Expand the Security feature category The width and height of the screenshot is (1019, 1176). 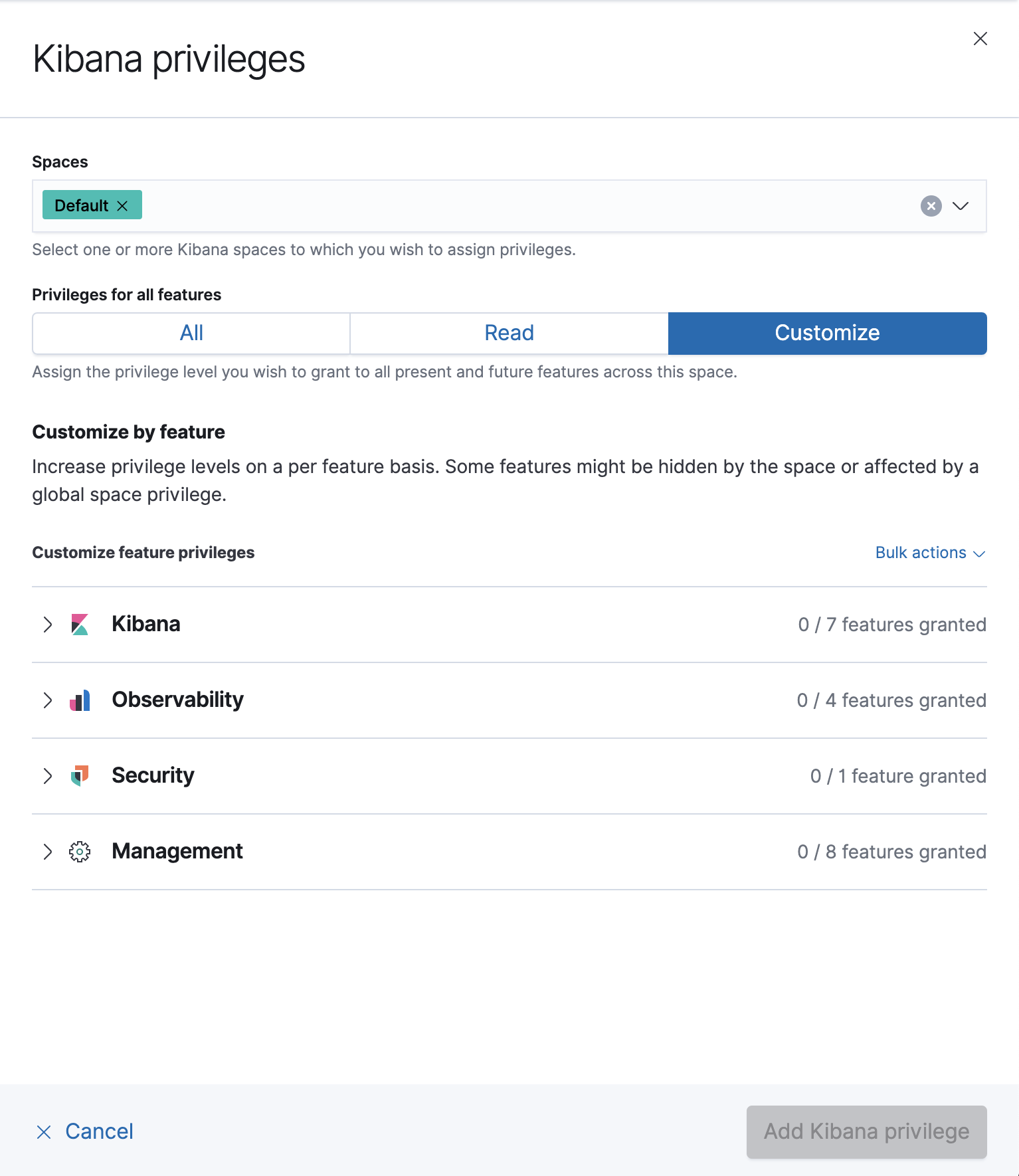47,776
